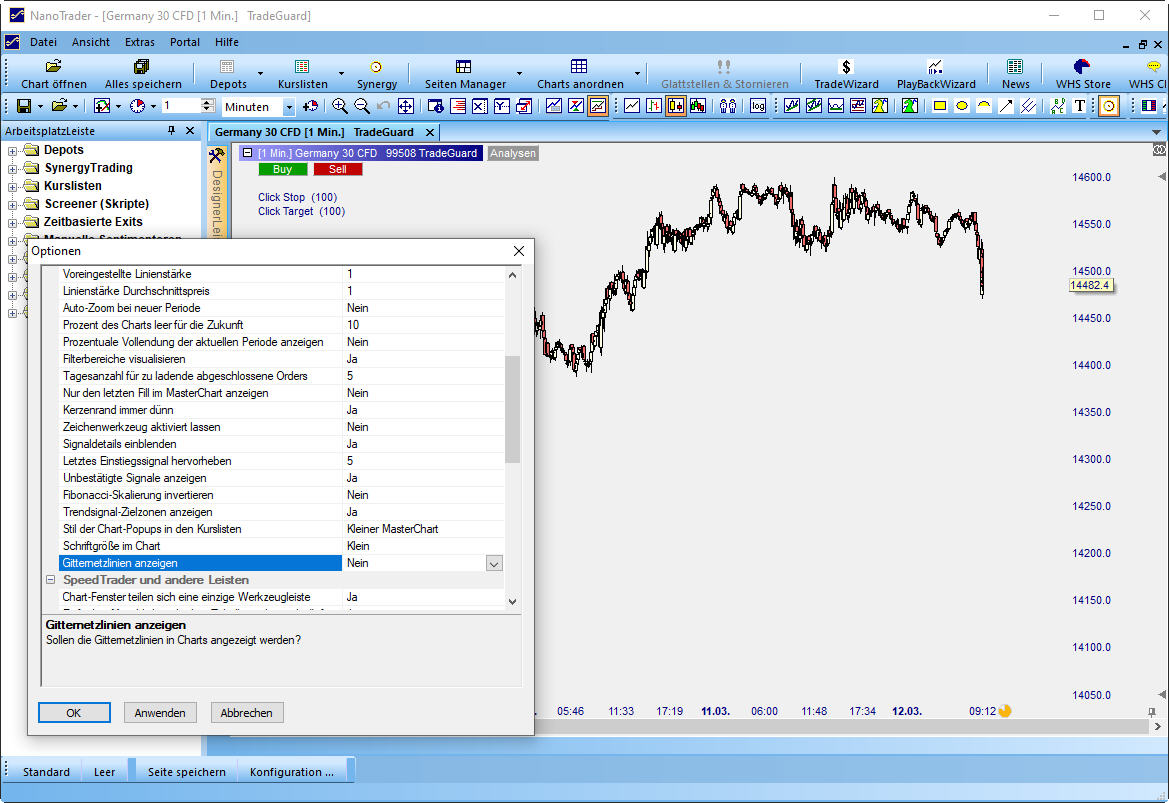
Task: Open the Gitternetzlinien anzeigen value dropdown
Action: coord(493,564)
